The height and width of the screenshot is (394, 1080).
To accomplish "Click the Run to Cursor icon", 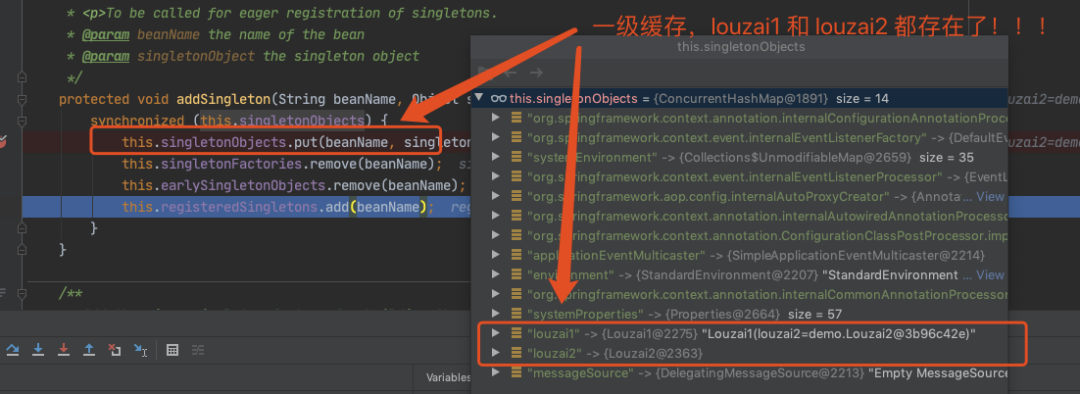I will pyautogui.click(x=141, y=350).
